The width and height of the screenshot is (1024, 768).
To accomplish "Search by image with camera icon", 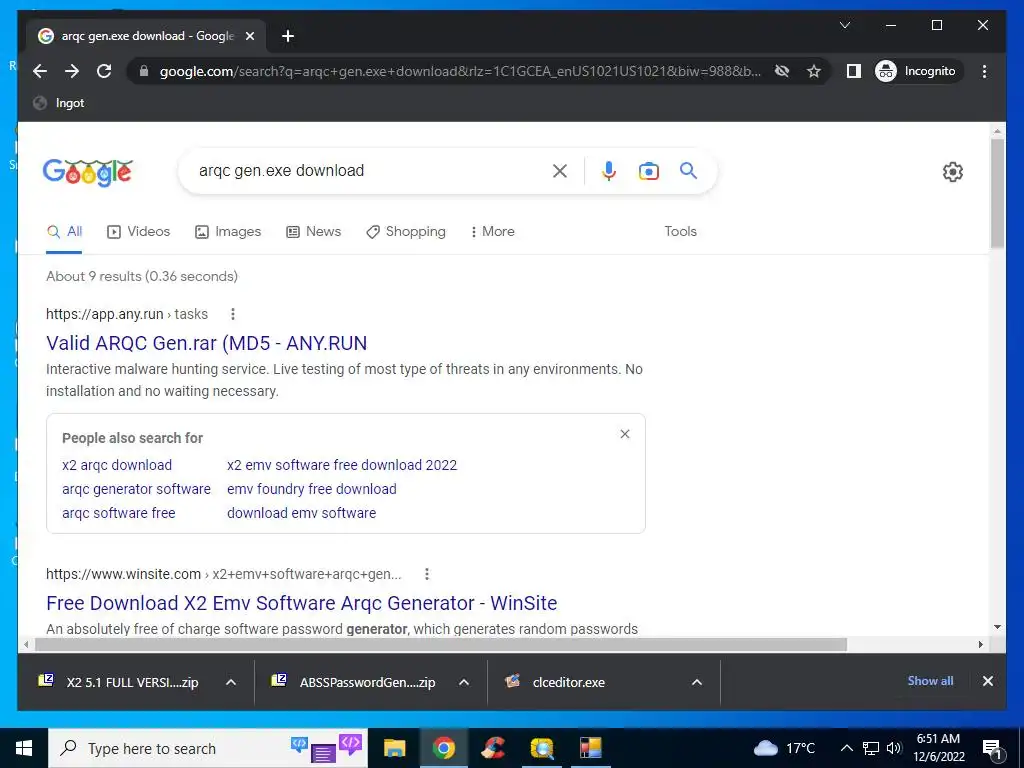I will click(648, 171).
